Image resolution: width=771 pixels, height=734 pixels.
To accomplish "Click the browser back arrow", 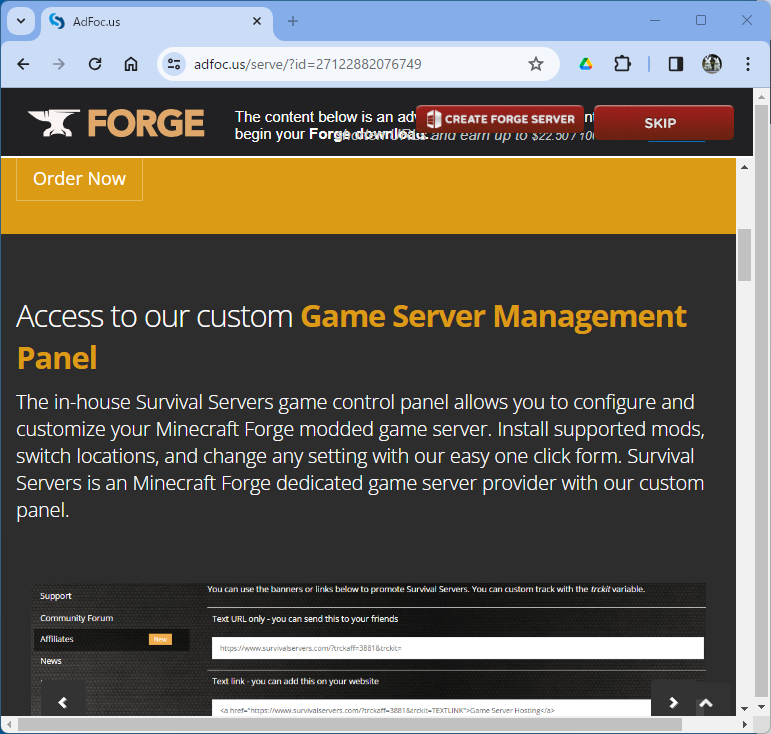I will (x=23, y=64).
